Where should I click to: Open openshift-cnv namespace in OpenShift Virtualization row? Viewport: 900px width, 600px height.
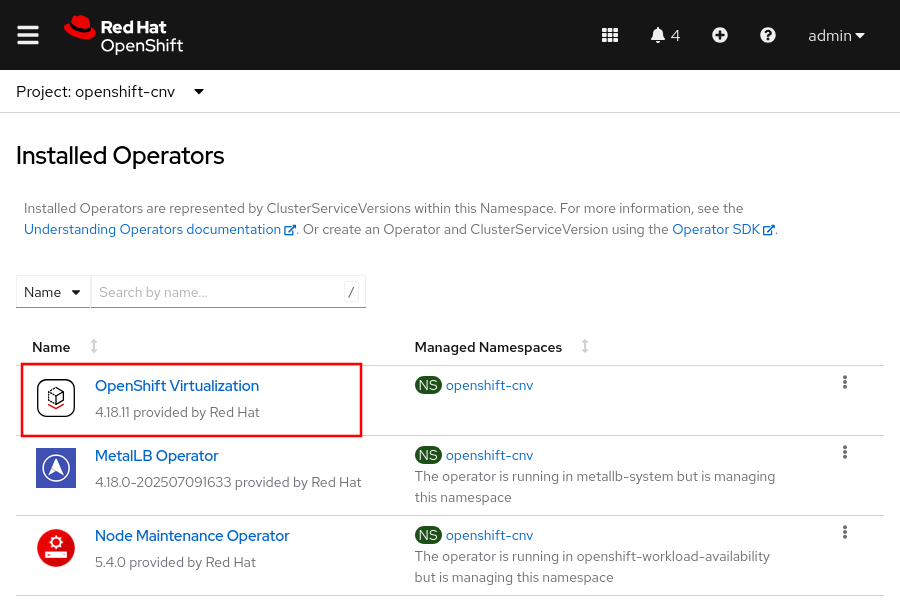[x=490, y=385]
